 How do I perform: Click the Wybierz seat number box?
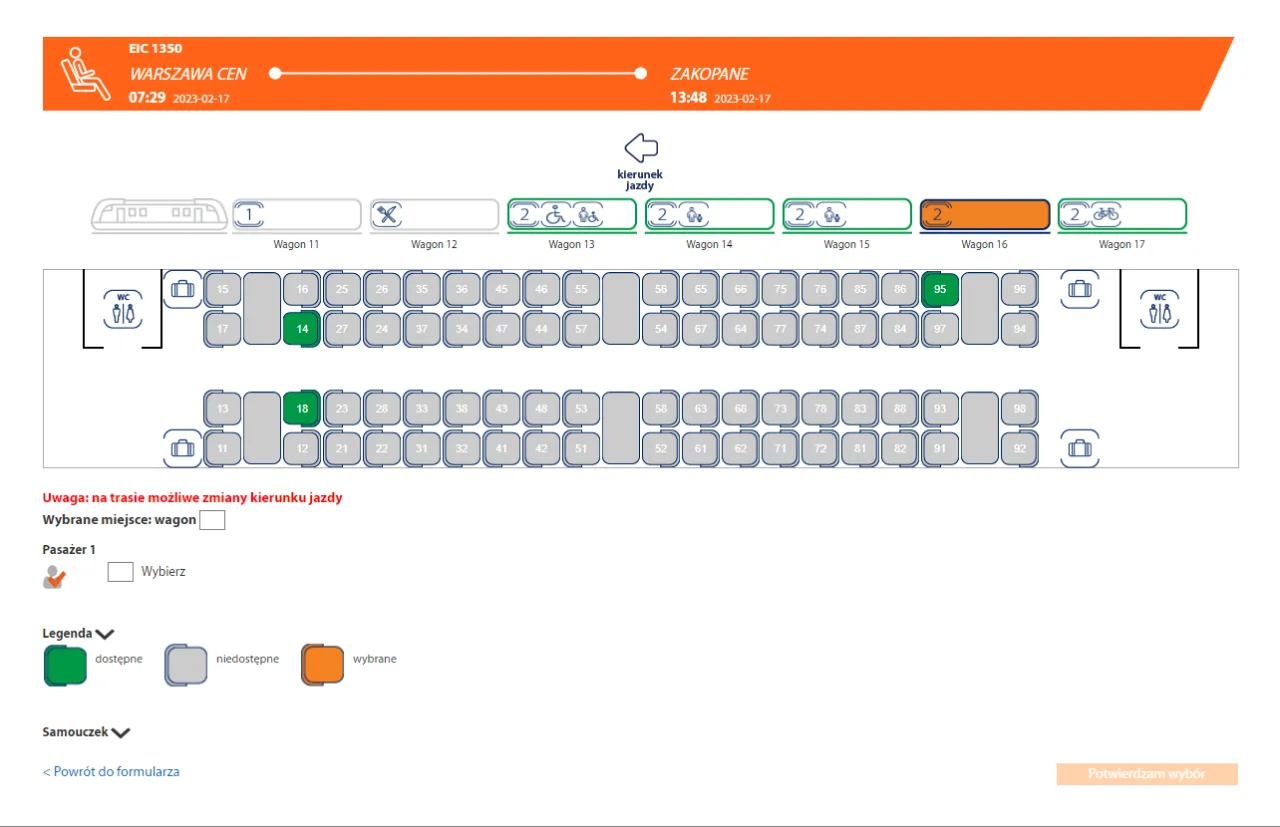120,572
